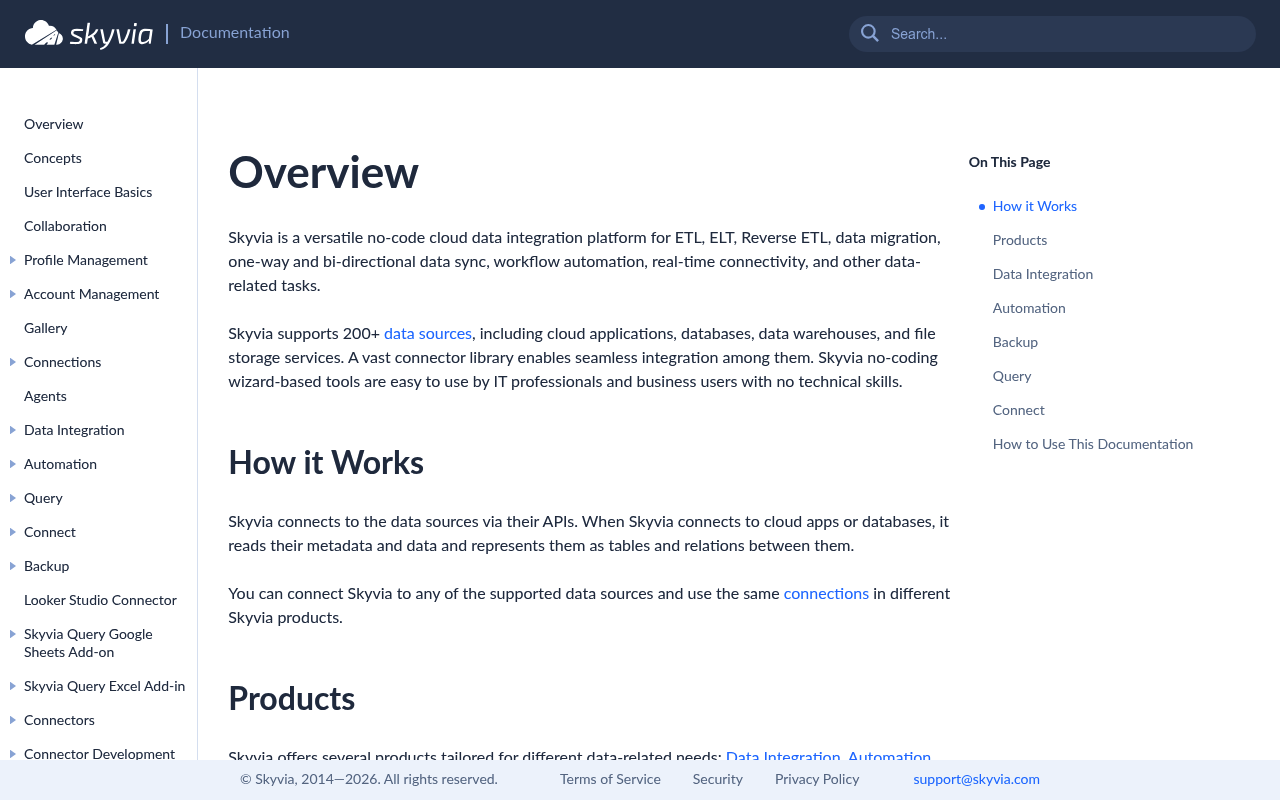Jump to Connect in On This Page

[x=1018, y=410]
